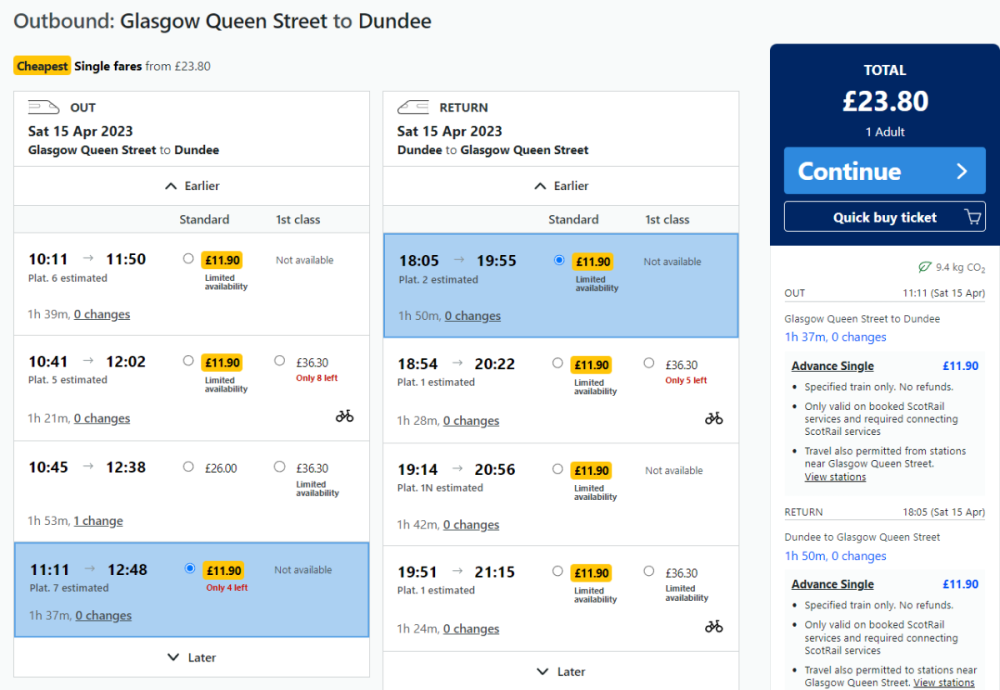Continue to the next booking step

(885, 171)
